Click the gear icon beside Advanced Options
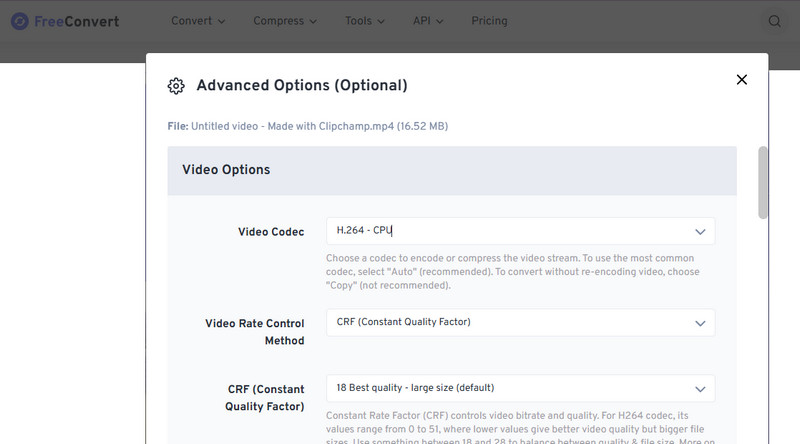The image size is (800, 444). (176, 86)
